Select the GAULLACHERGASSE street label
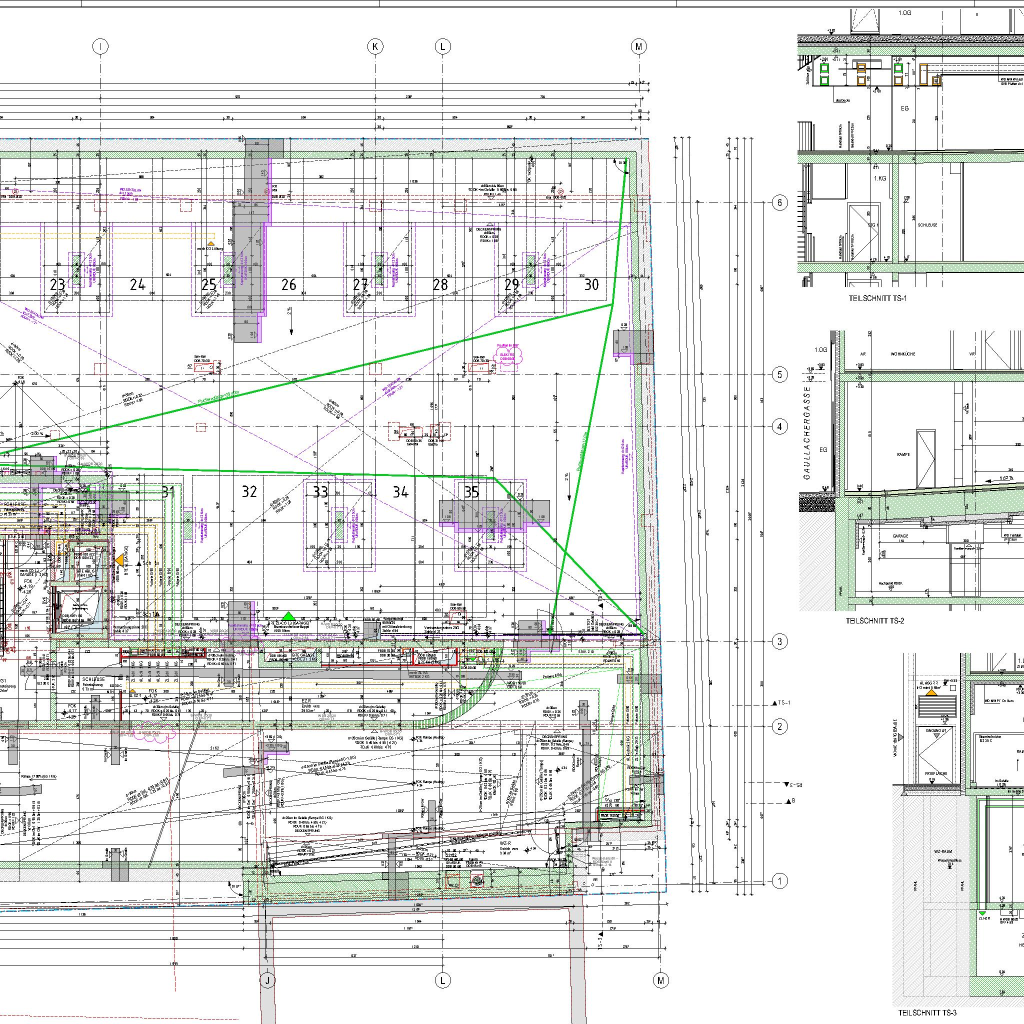 point(807,435)
